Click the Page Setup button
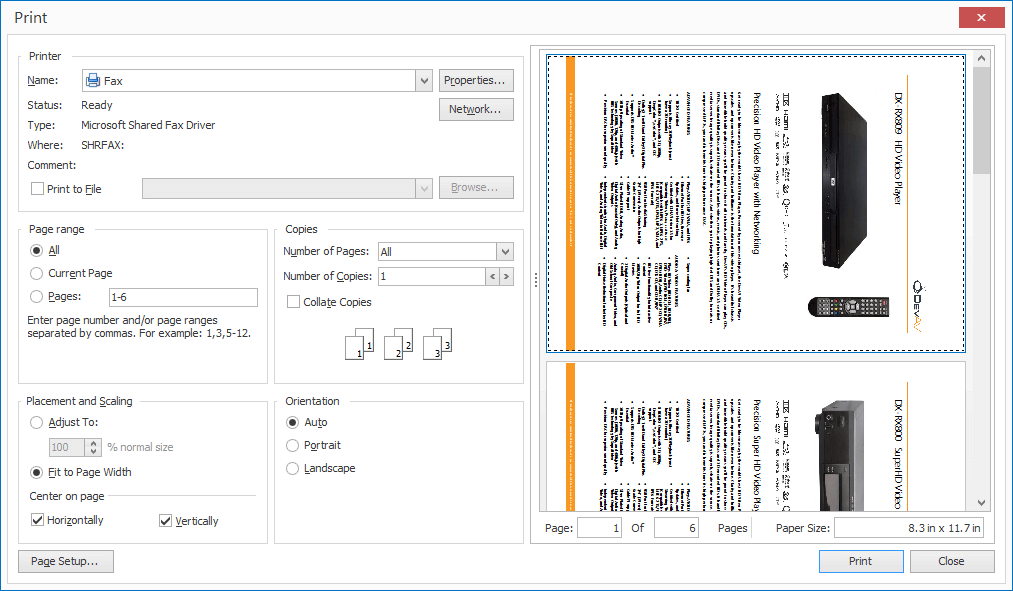The width and height of the screenshot is (1013, 591). pyautogui.click(x=65, y=562)
